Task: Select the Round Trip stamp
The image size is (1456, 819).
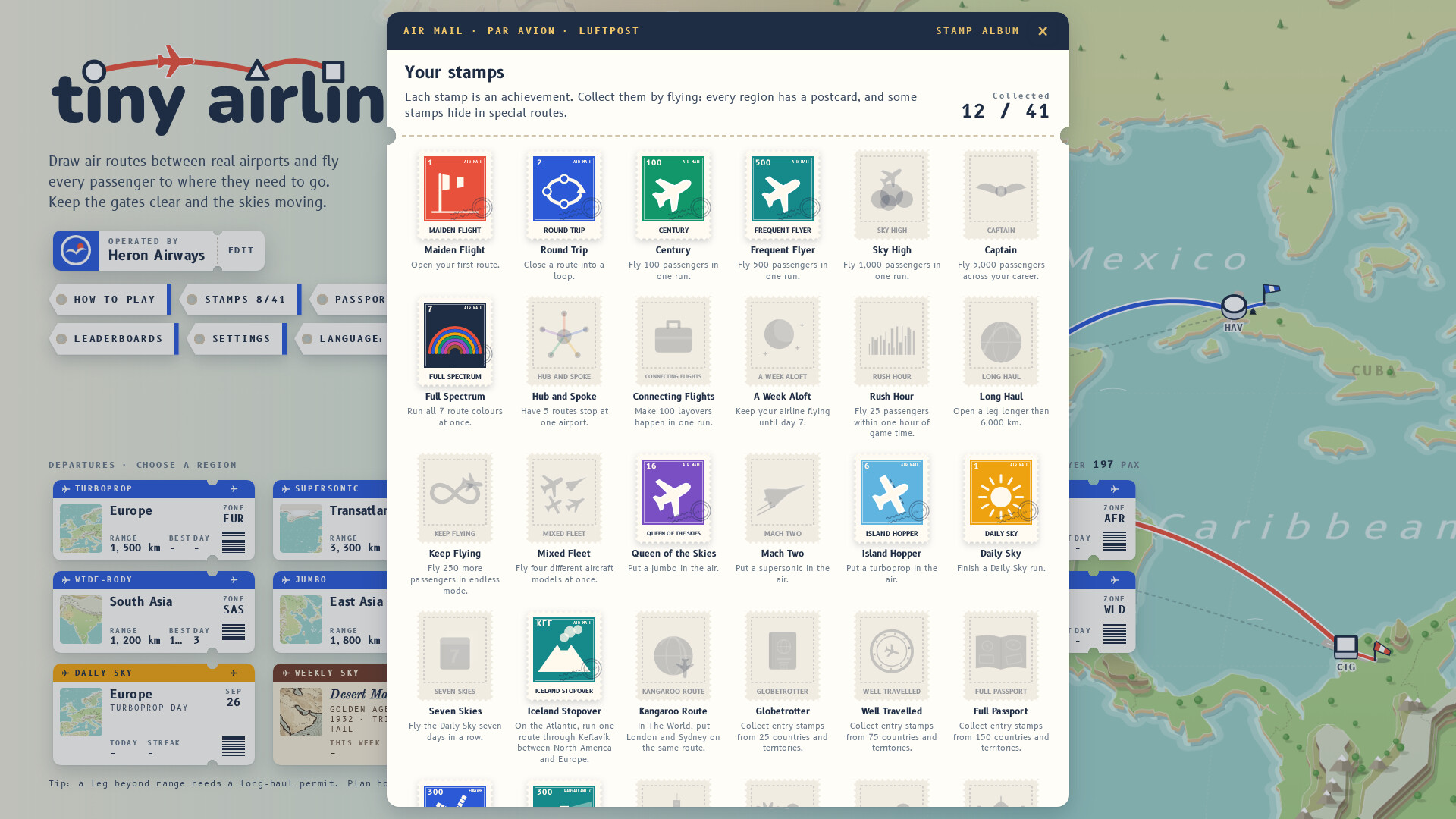Action: pyautogui.click(x=564, y=195)
